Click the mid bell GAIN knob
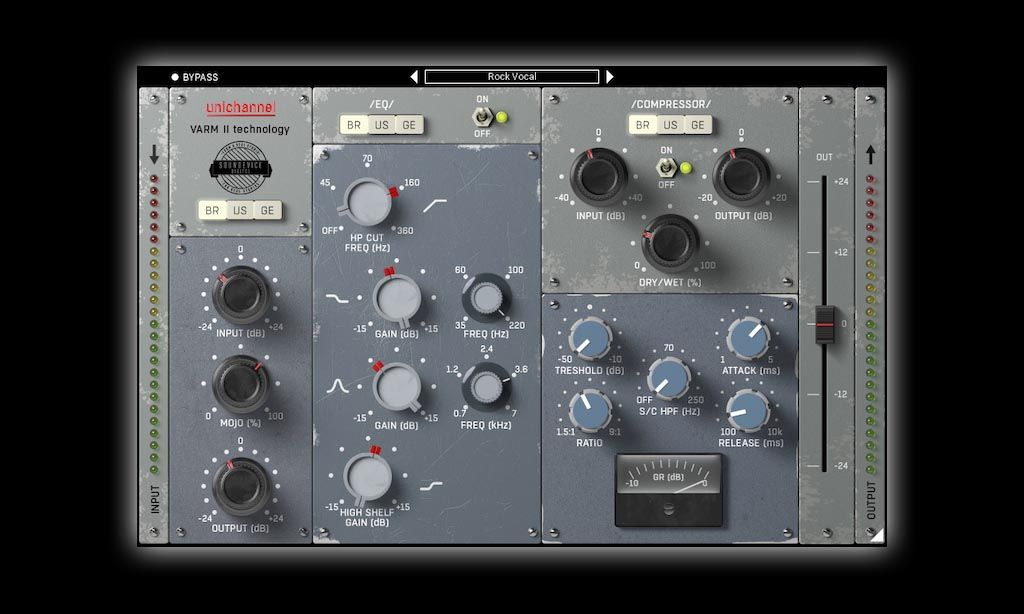1024x614 pixels. pos(396,387)
